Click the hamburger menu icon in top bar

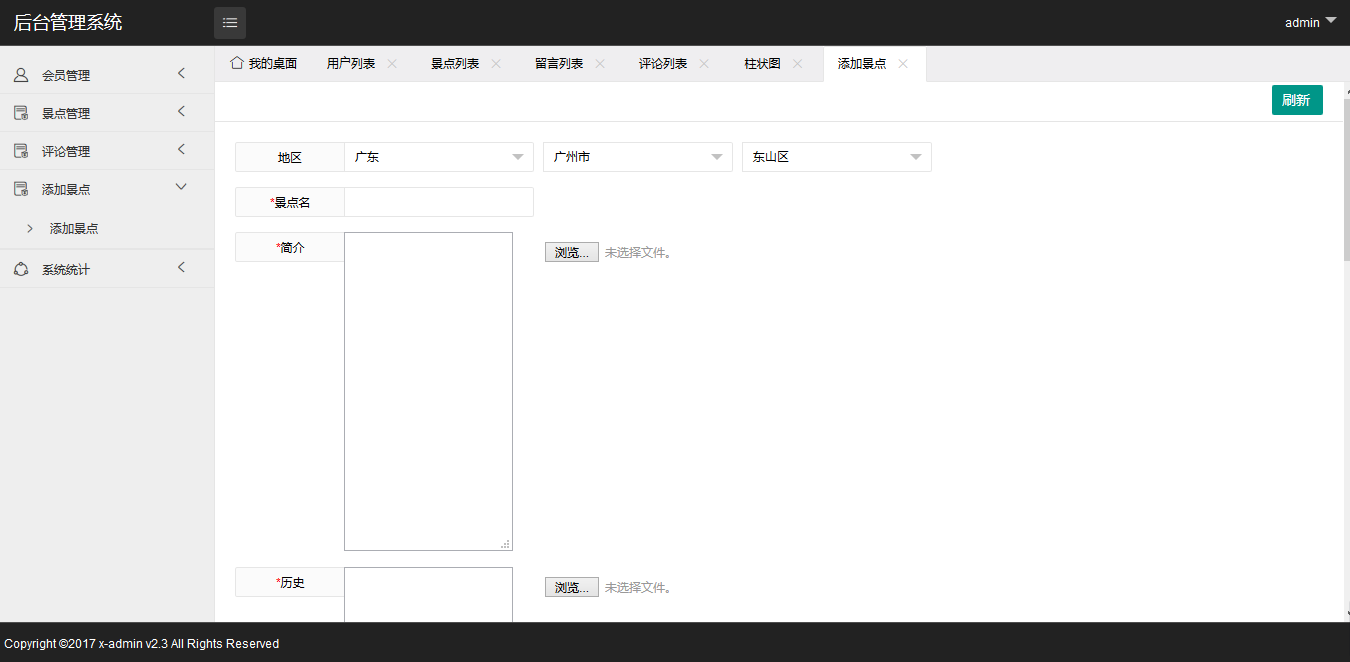click(x=229, y=22)
